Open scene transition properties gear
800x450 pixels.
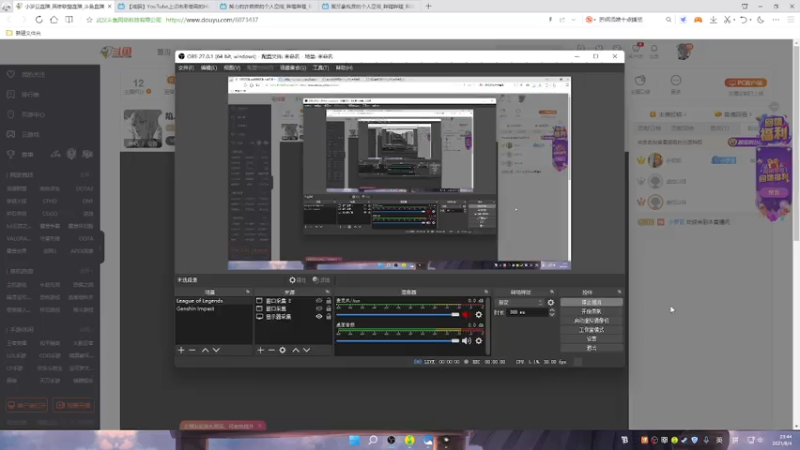coord(551,303)
